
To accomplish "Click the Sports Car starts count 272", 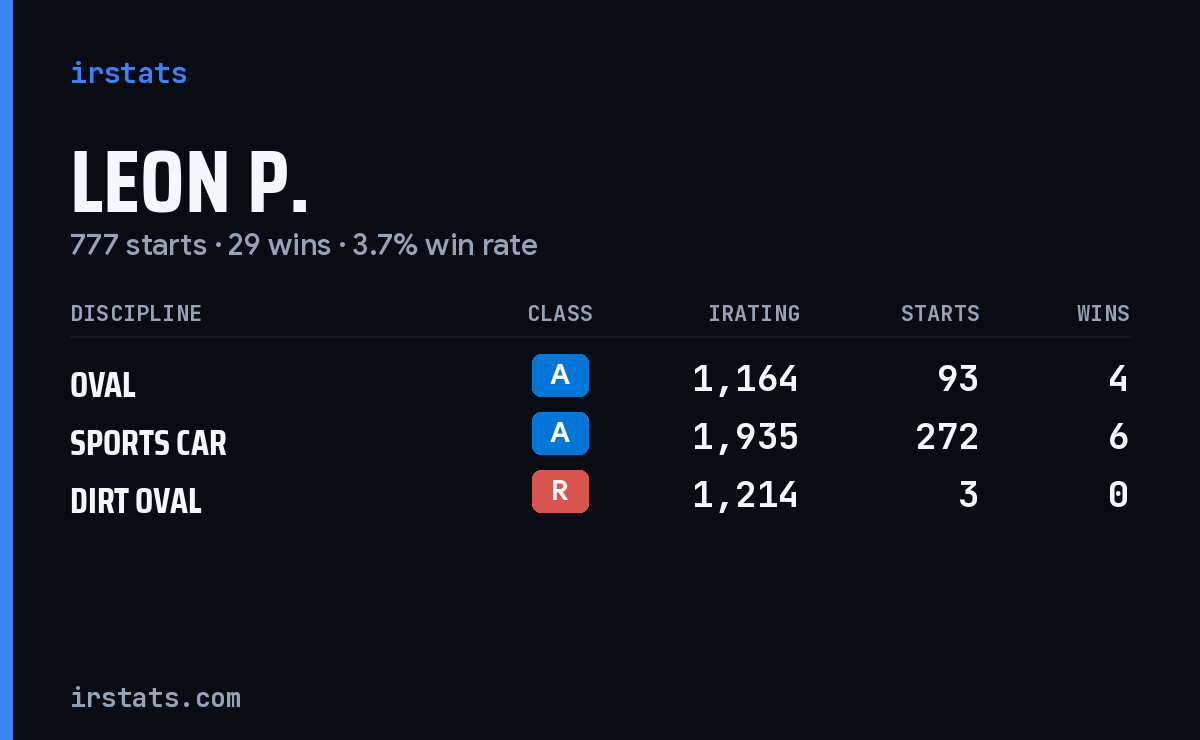I will 947,437.
